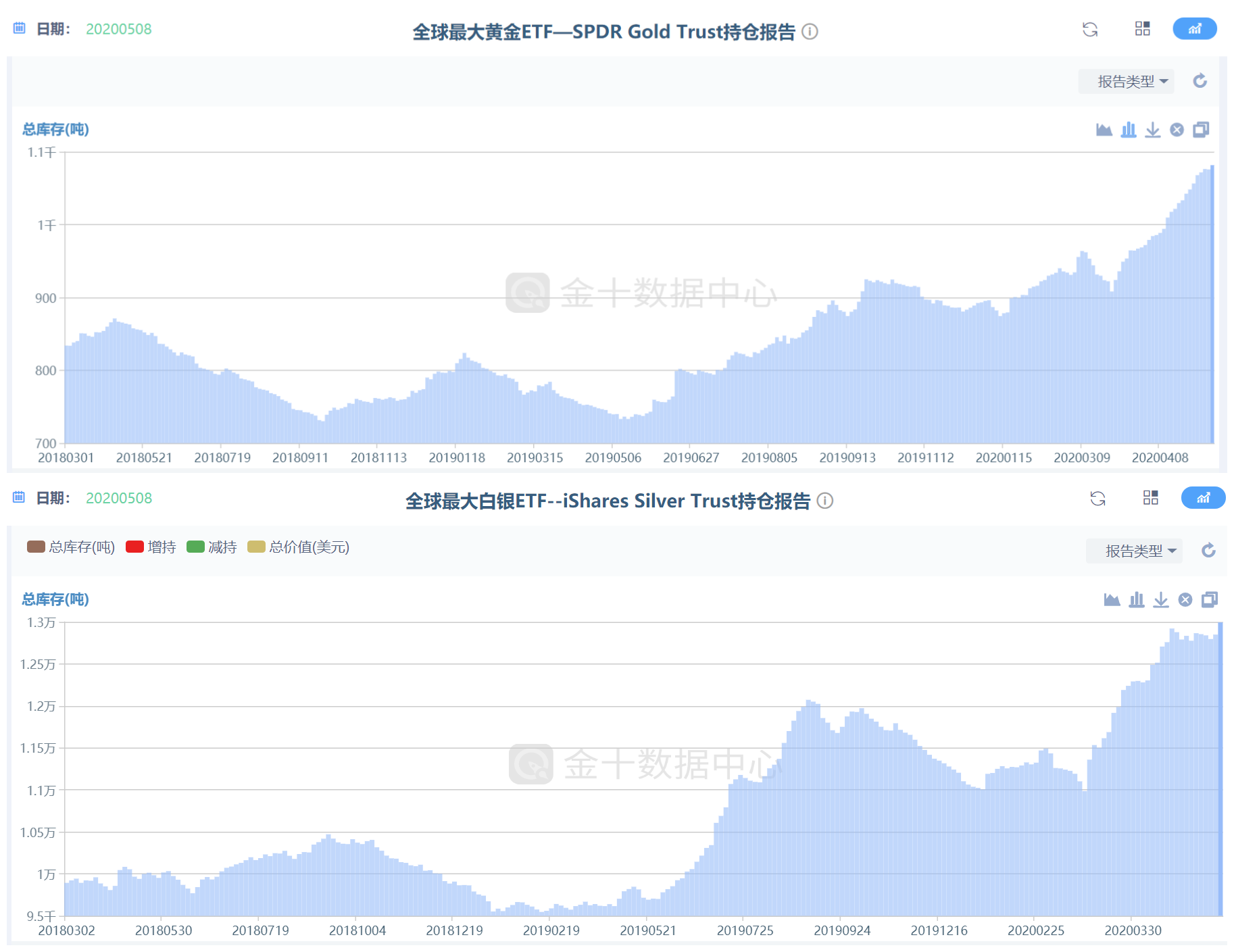Expand 报告类型 dropdown in gold ETF panel
This screenshot has height=952, width=1234.
1127,82
